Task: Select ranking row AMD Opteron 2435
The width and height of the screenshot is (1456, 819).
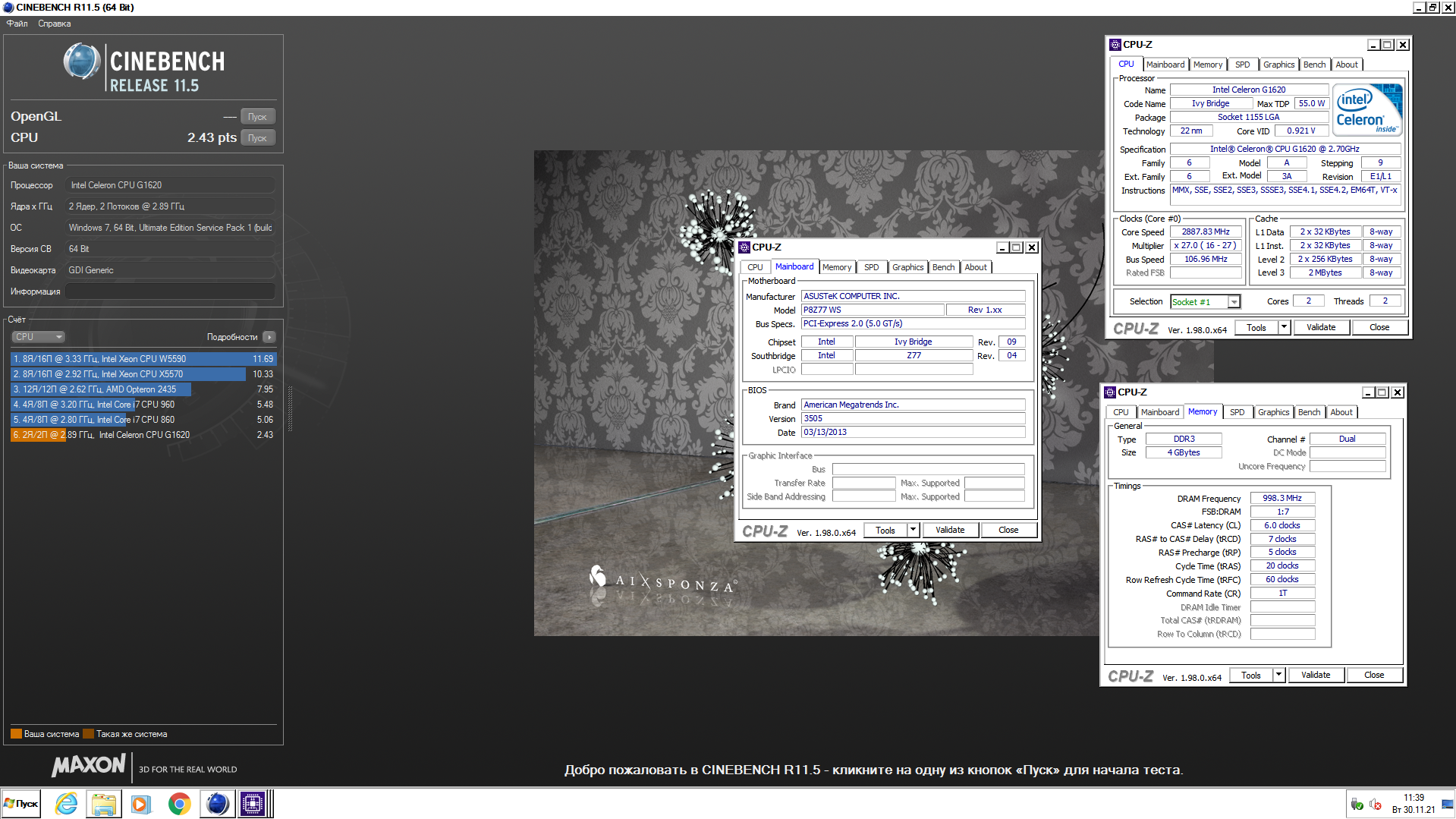Action: click(x=143, y=389)
